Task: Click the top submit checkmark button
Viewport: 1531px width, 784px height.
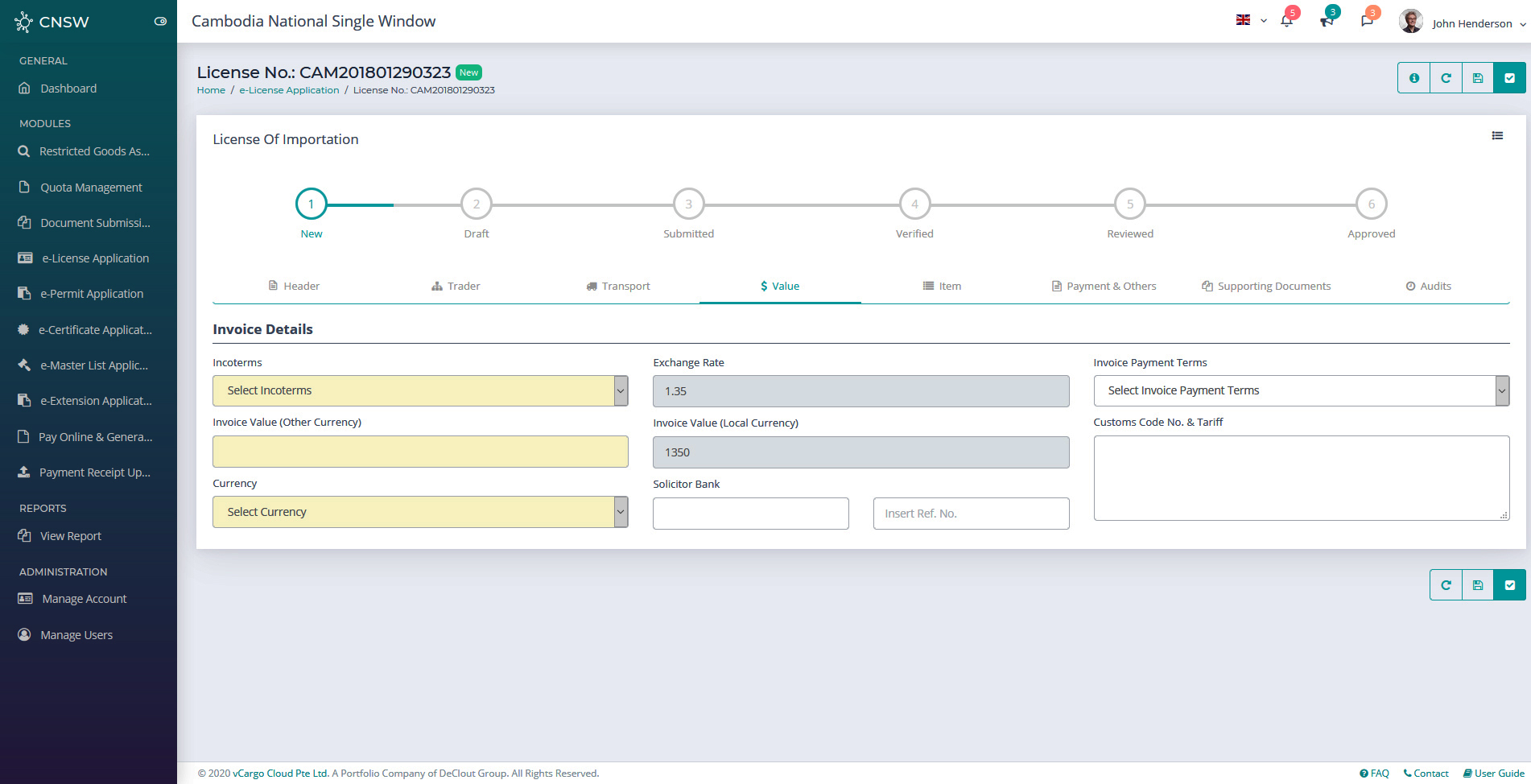Action: (x=1509, y=78)
